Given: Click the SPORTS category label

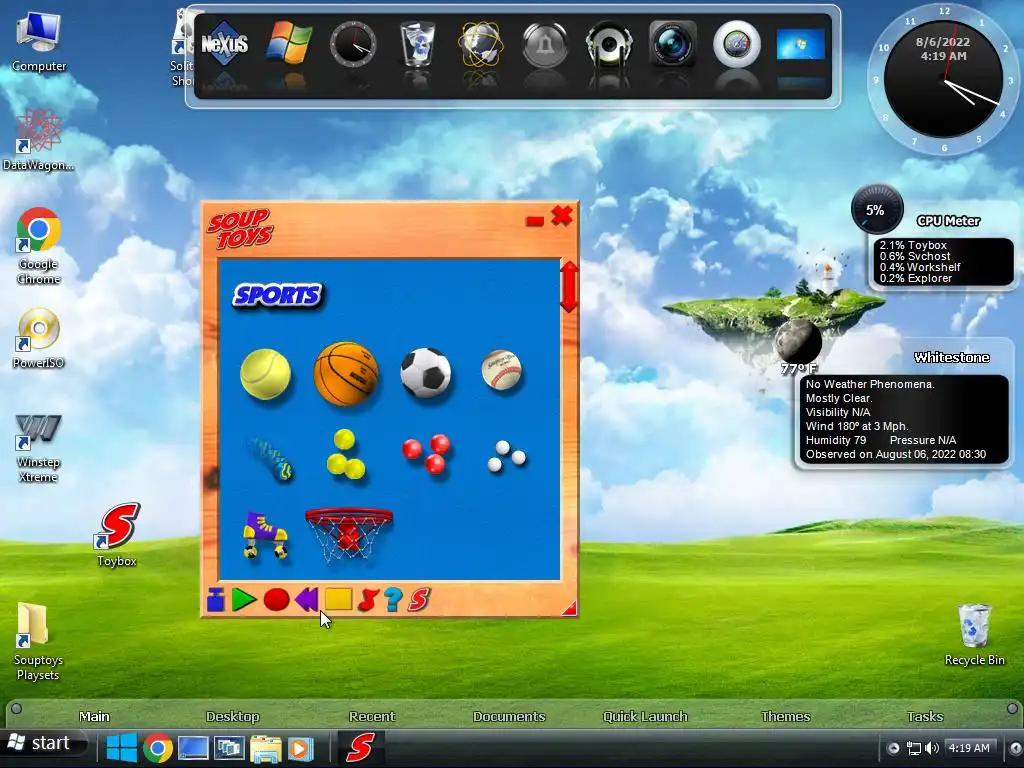Looking at the screenshot, I should [278, 295].
